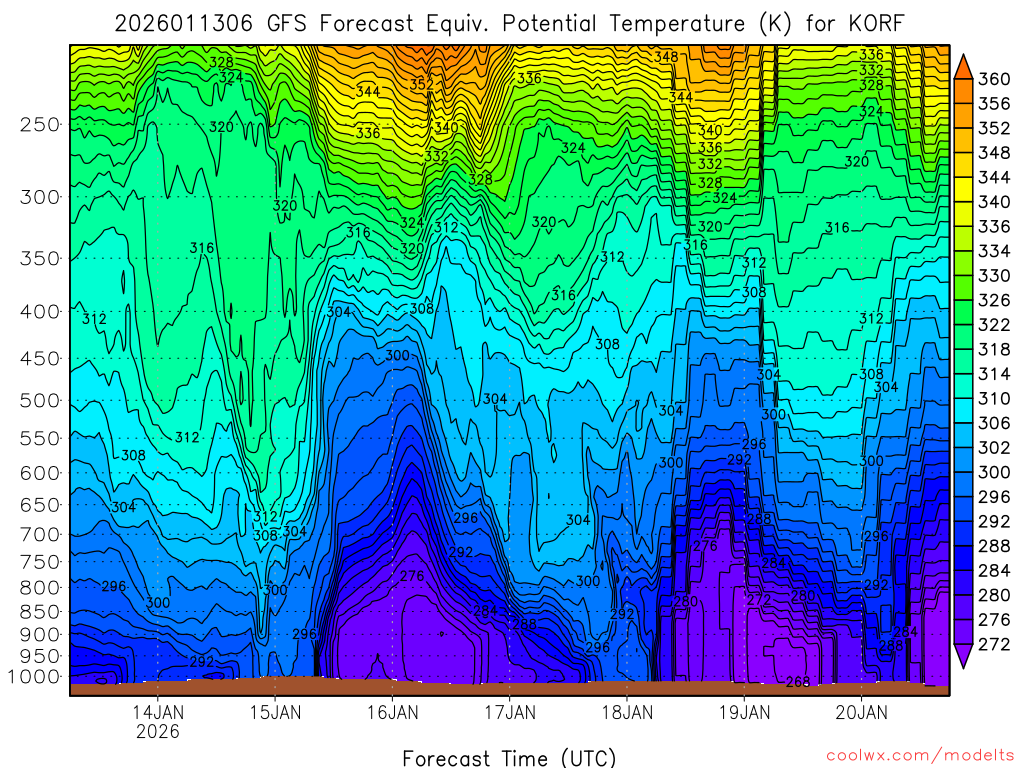
Task: Select the 14JAN date label on time axis
Action: click(158, 711)
